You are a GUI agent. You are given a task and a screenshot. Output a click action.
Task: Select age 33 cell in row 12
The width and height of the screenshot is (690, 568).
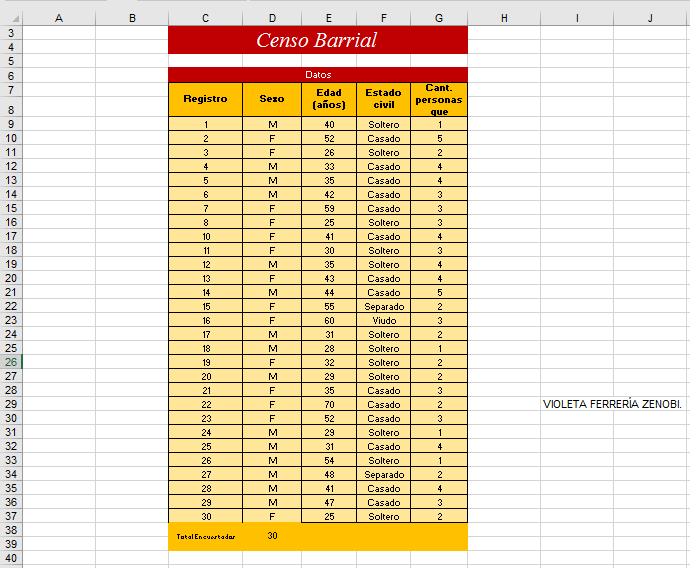pos(329,167)
